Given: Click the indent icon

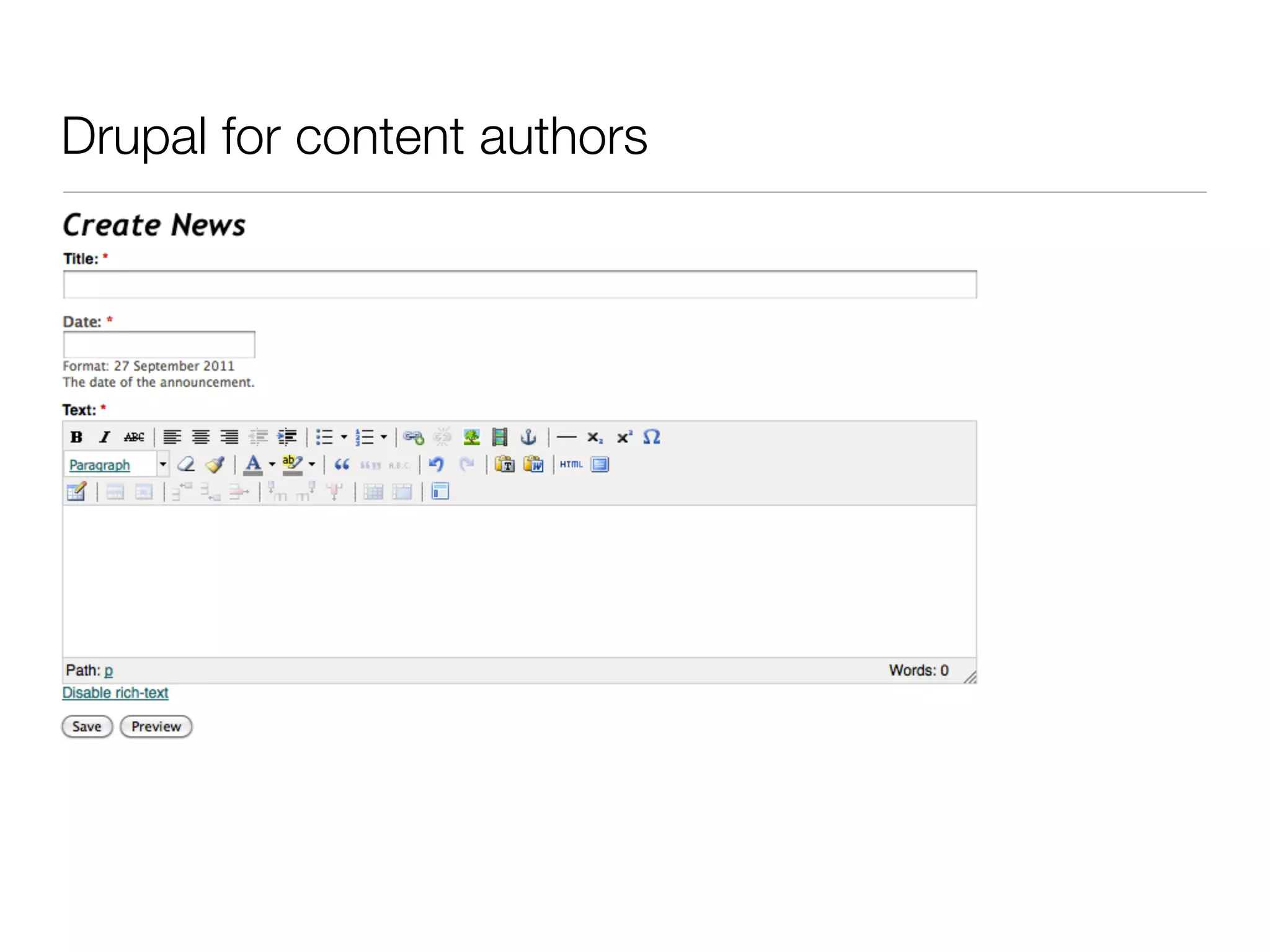Looking at the screenshot, I should 286,437.
